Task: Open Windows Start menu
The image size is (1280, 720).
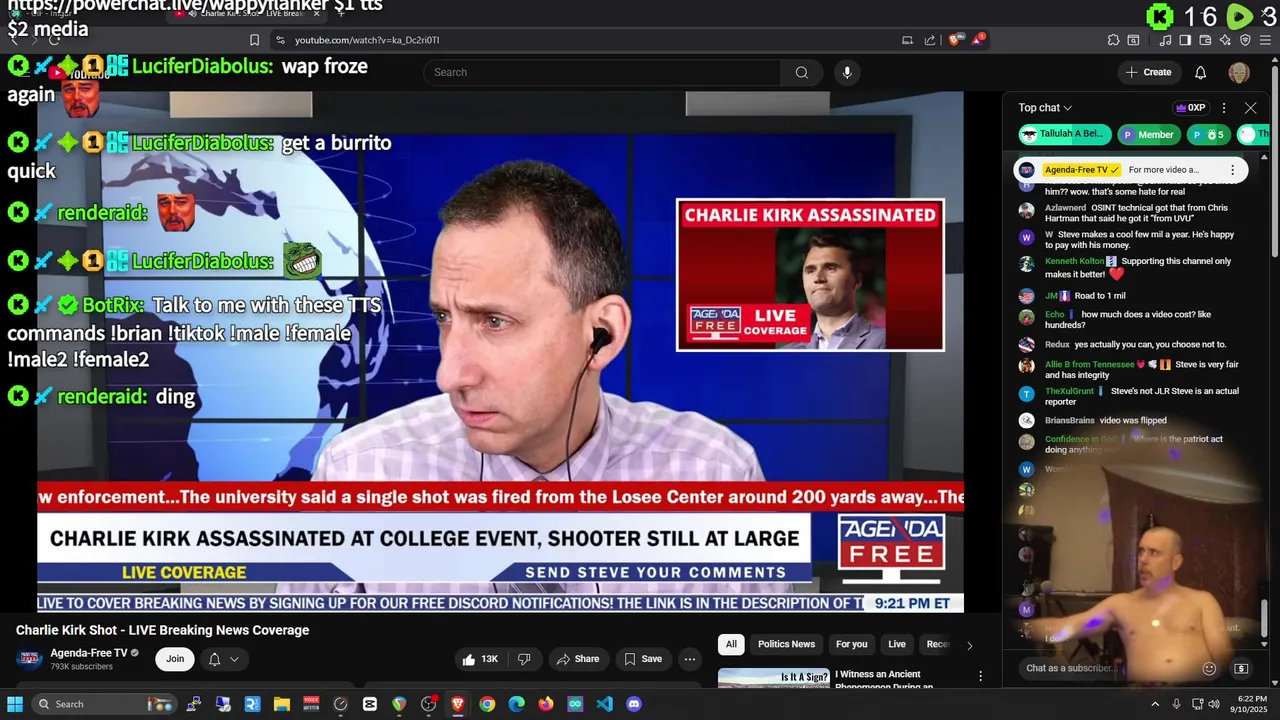Action: click(x=15, y=704)
